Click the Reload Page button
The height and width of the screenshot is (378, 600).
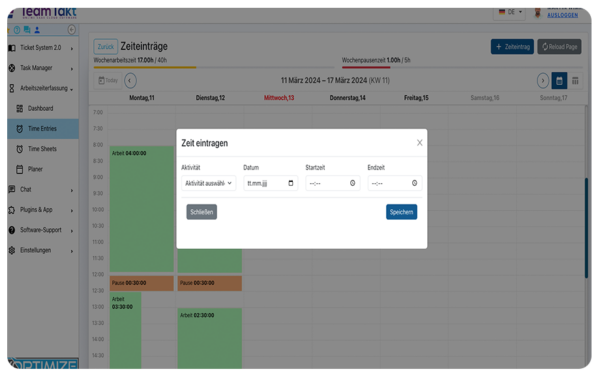click(x=559, y=47)
